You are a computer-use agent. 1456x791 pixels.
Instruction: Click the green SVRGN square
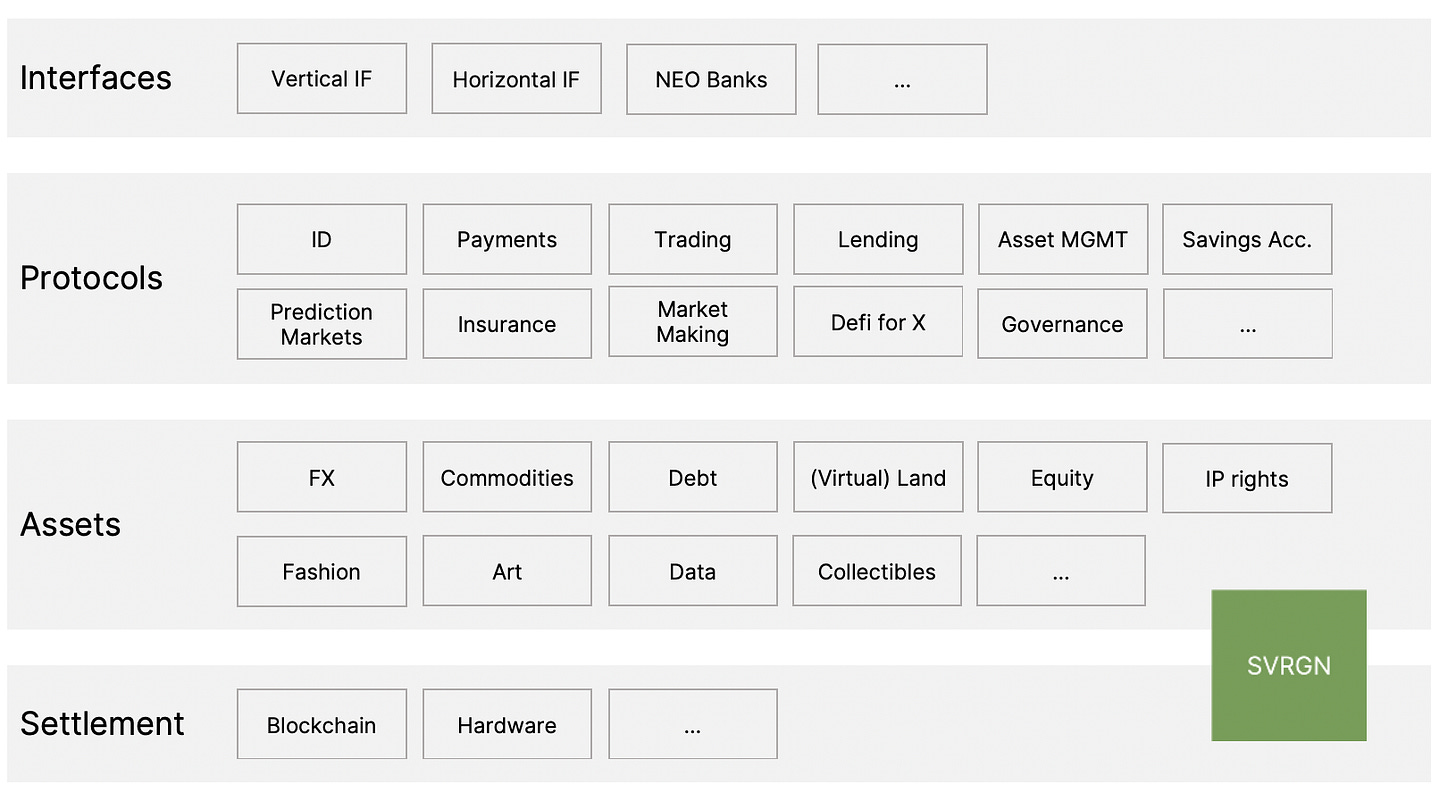point(1288,665)
